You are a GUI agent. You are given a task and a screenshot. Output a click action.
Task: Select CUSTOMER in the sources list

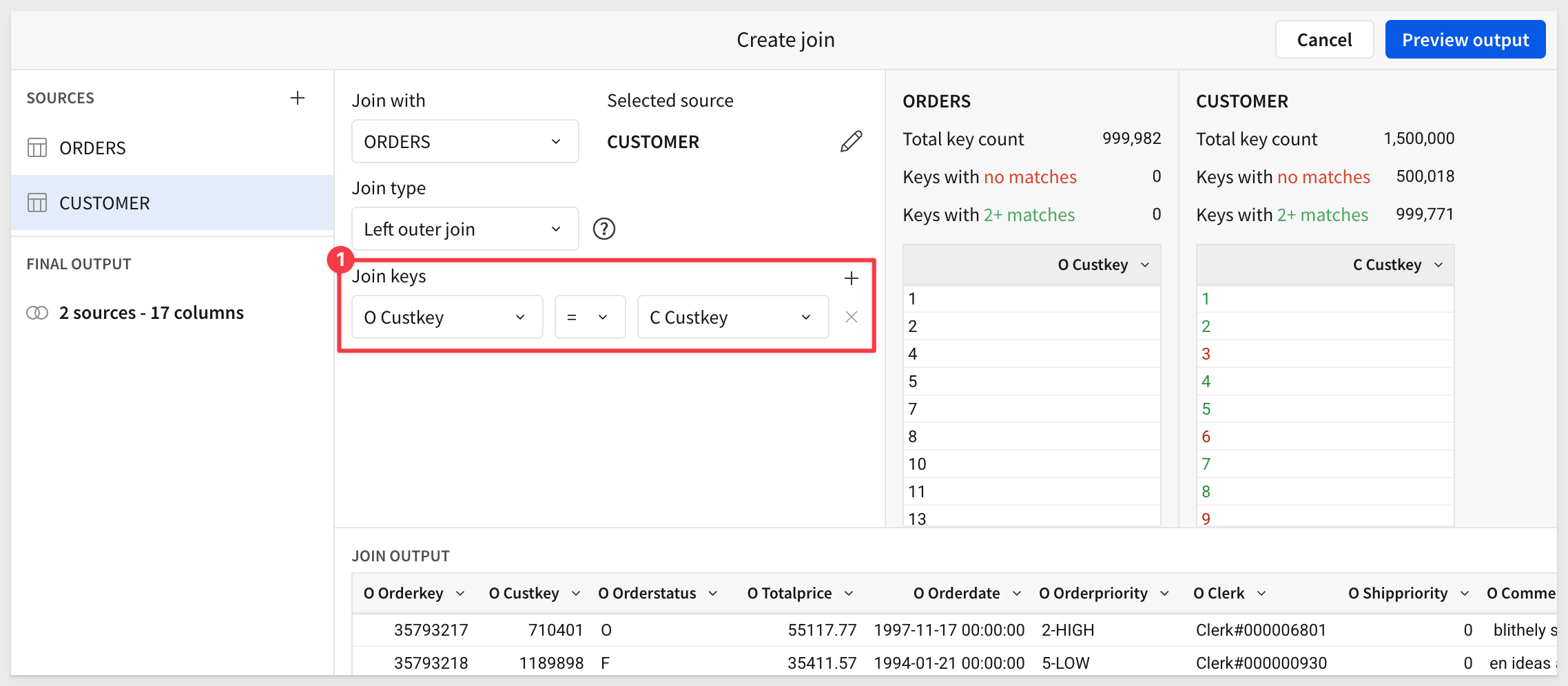172,202
